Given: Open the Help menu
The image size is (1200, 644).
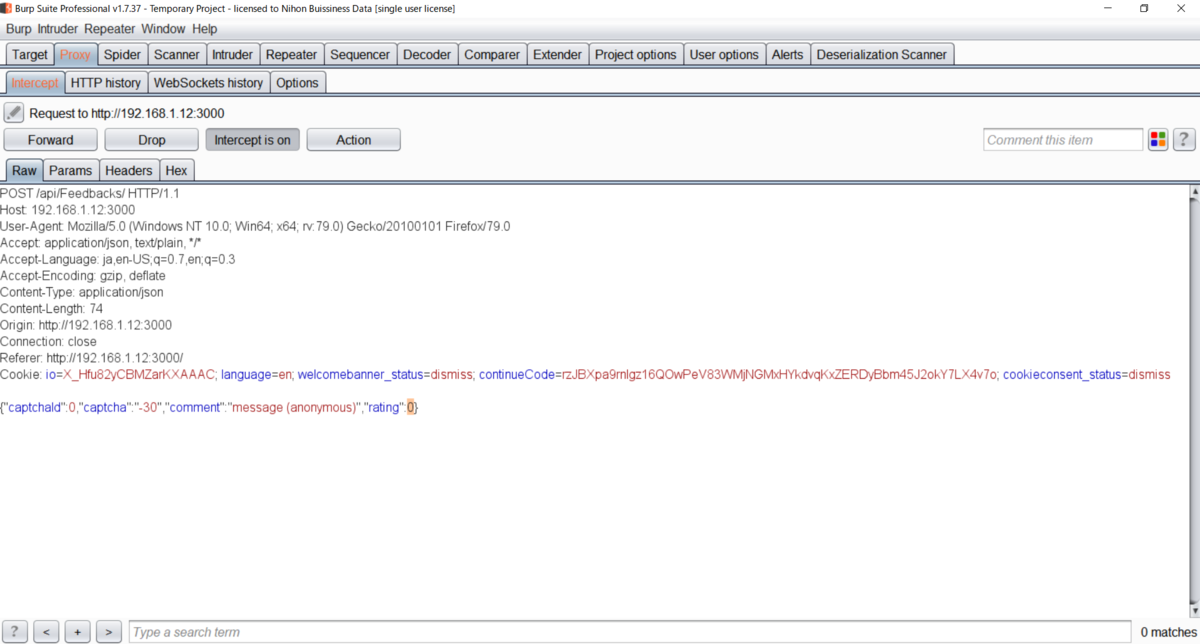Looking at the screenshot, I should click(204, 29).
